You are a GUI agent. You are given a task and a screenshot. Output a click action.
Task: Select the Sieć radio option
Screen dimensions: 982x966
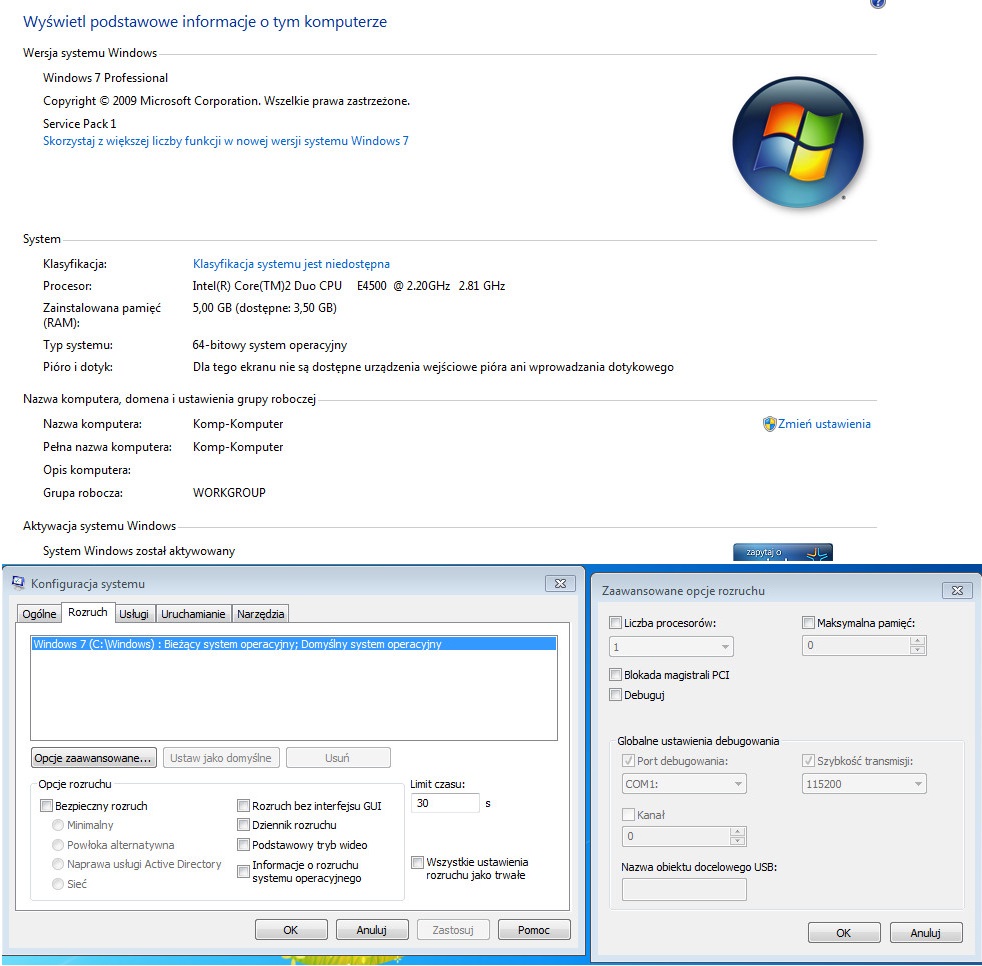click(58, 884)
